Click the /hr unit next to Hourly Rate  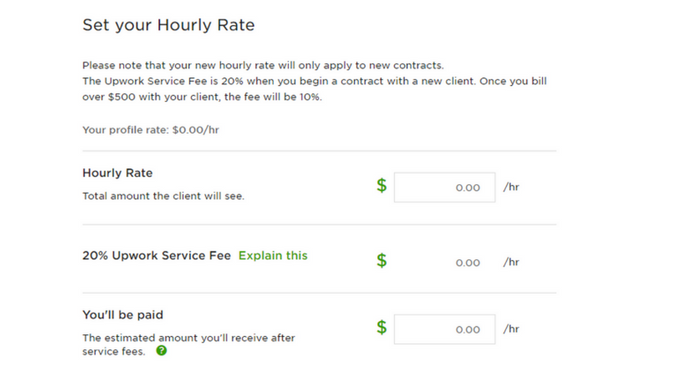coord(511,187)
